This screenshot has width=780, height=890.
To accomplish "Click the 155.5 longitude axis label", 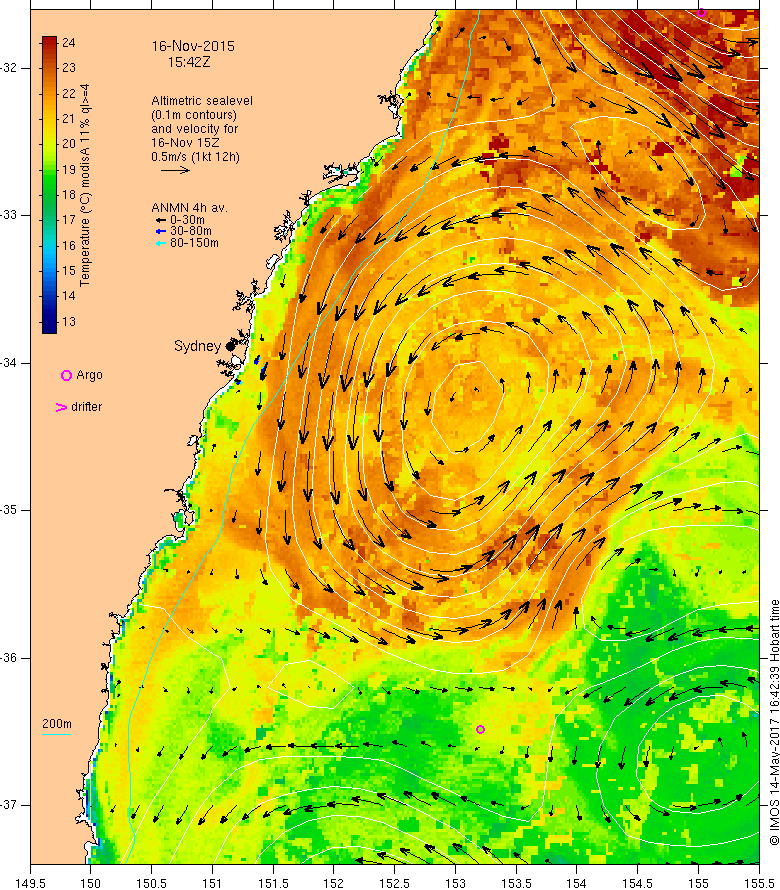I will click(x=759, y=884).
